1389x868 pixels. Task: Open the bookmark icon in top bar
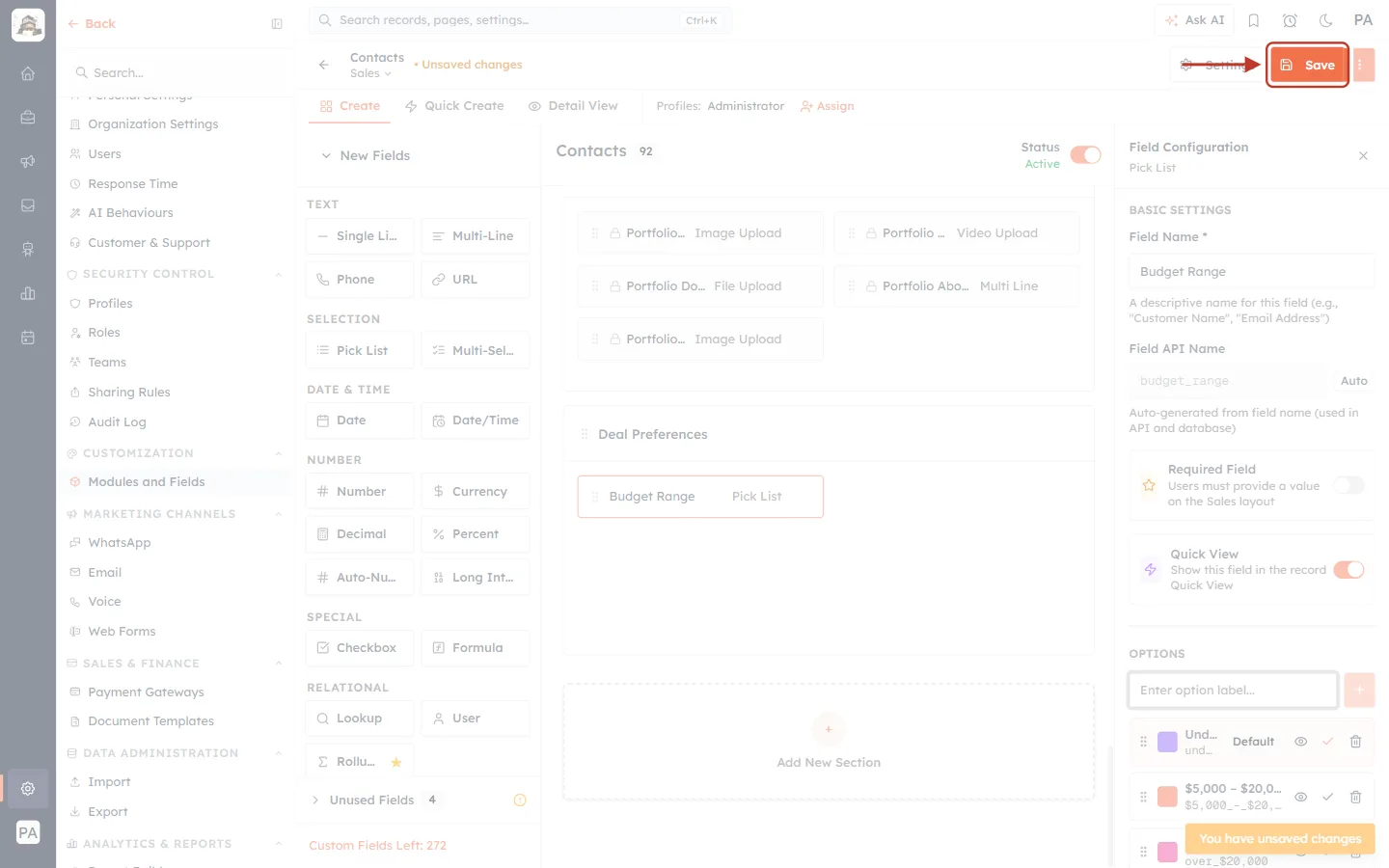coord(1254,20)
